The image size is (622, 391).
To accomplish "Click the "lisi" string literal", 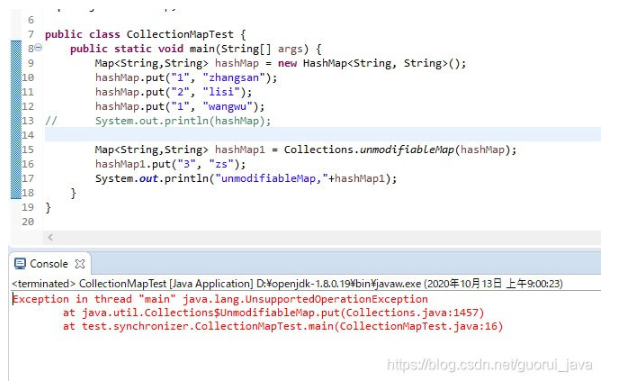I will coord(221,92).
